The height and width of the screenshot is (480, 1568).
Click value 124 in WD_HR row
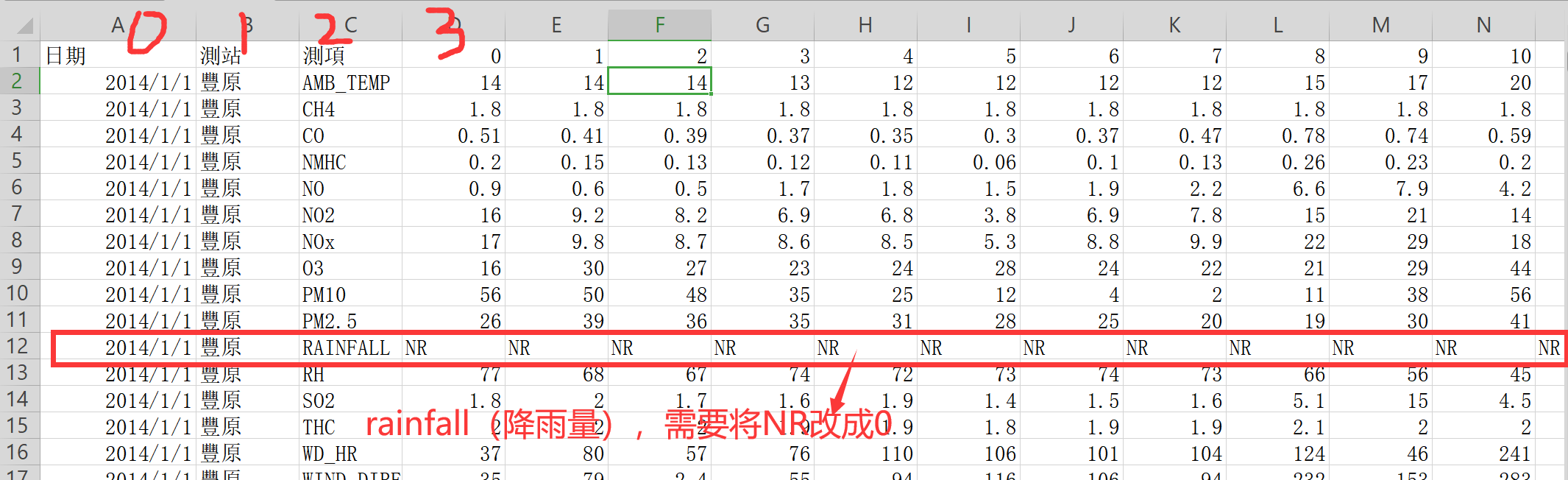[1277, 453]
